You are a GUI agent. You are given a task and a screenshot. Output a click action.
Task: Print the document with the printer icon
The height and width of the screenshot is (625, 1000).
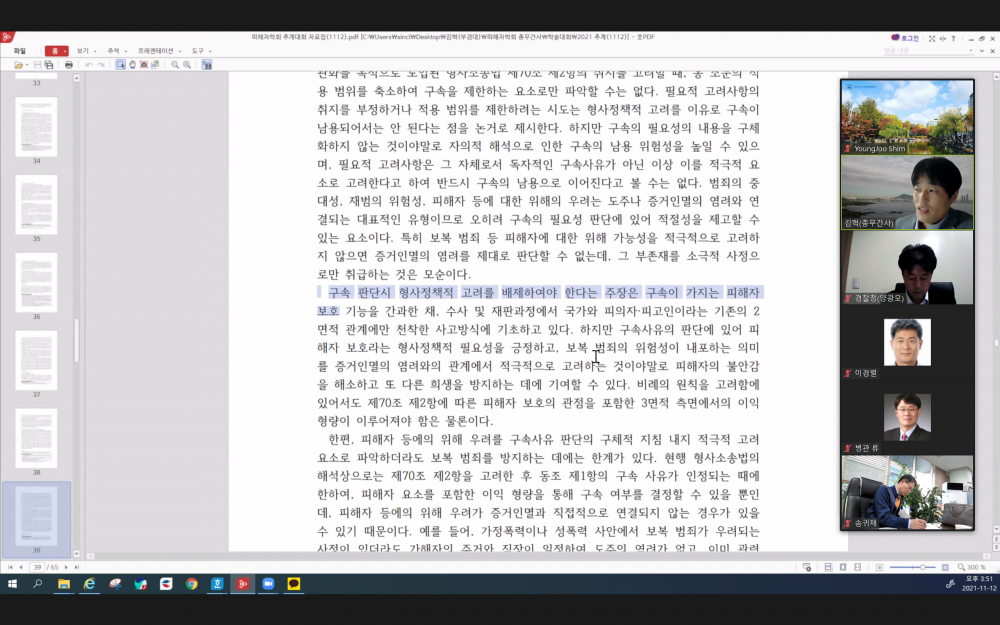(x=69, y=64)
